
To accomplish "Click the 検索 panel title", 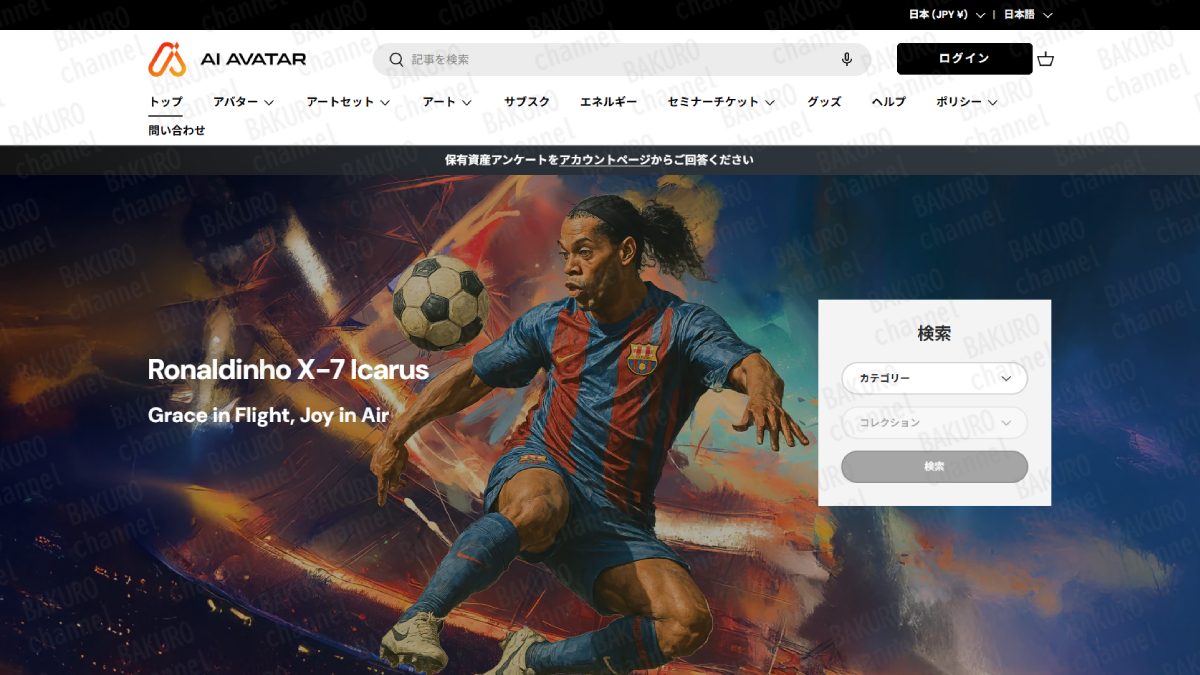I will click(x=934, y=334).
